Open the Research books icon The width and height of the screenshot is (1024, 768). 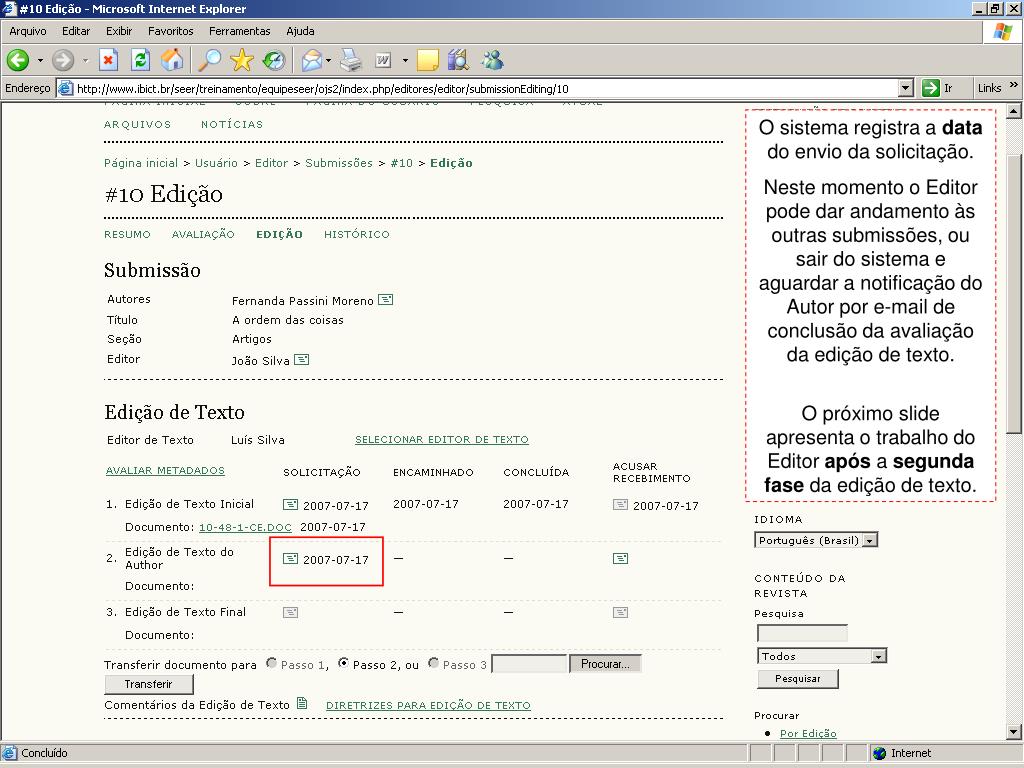pyautogui.click(x=459, y=60)
